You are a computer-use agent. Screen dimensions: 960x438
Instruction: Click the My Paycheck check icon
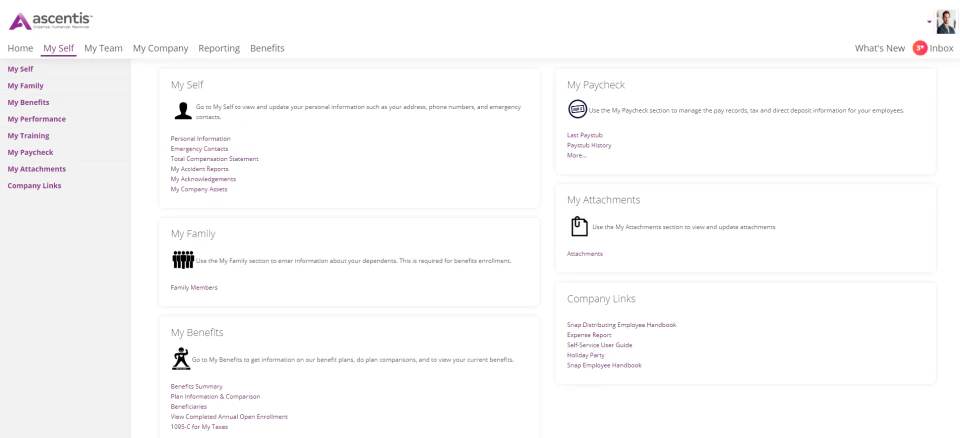point(577,109)
